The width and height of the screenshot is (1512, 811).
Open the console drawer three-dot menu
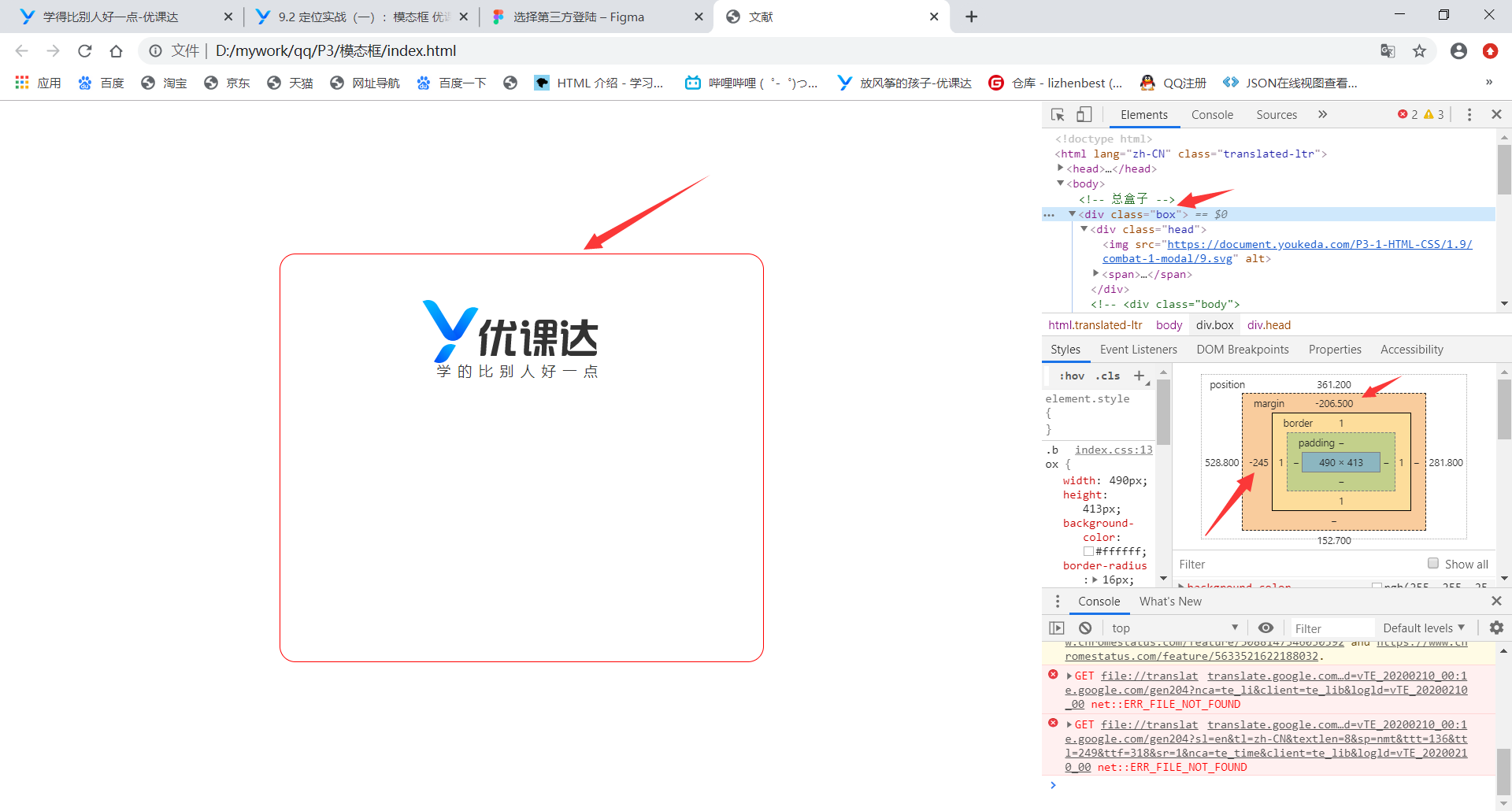(x=1058, y=602)
